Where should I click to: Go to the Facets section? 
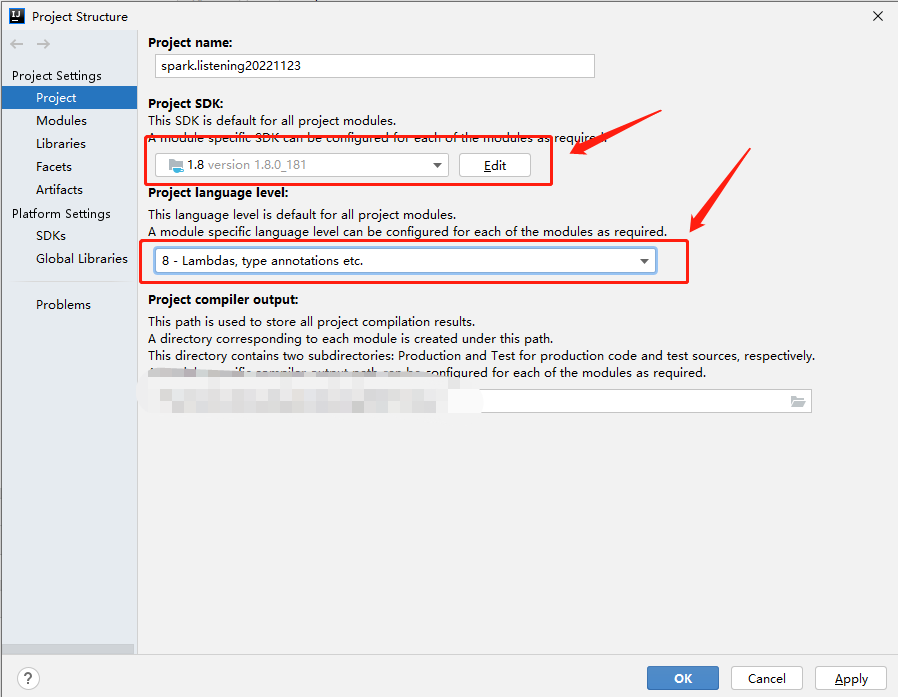point(54,167)
